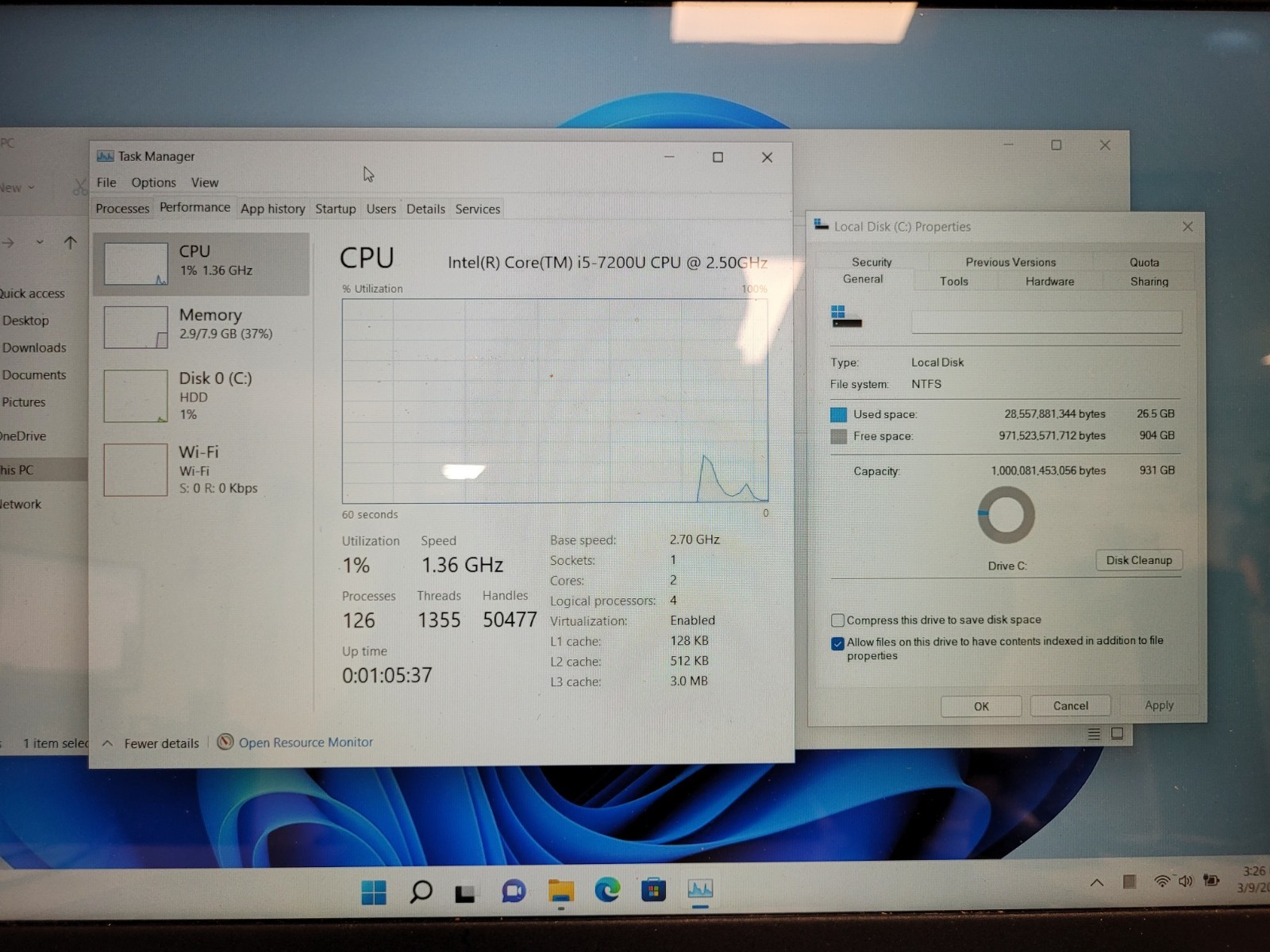
Task: Select Wi-Fi in performance sidebar
Action: [201, 469]
